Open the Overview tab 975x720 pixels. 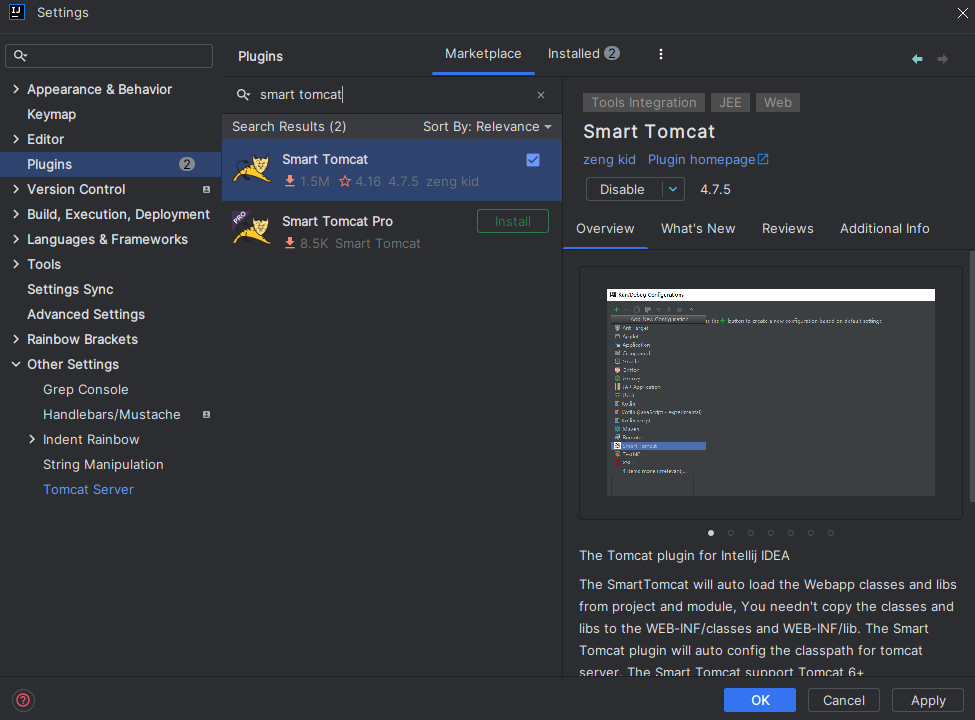605,229
